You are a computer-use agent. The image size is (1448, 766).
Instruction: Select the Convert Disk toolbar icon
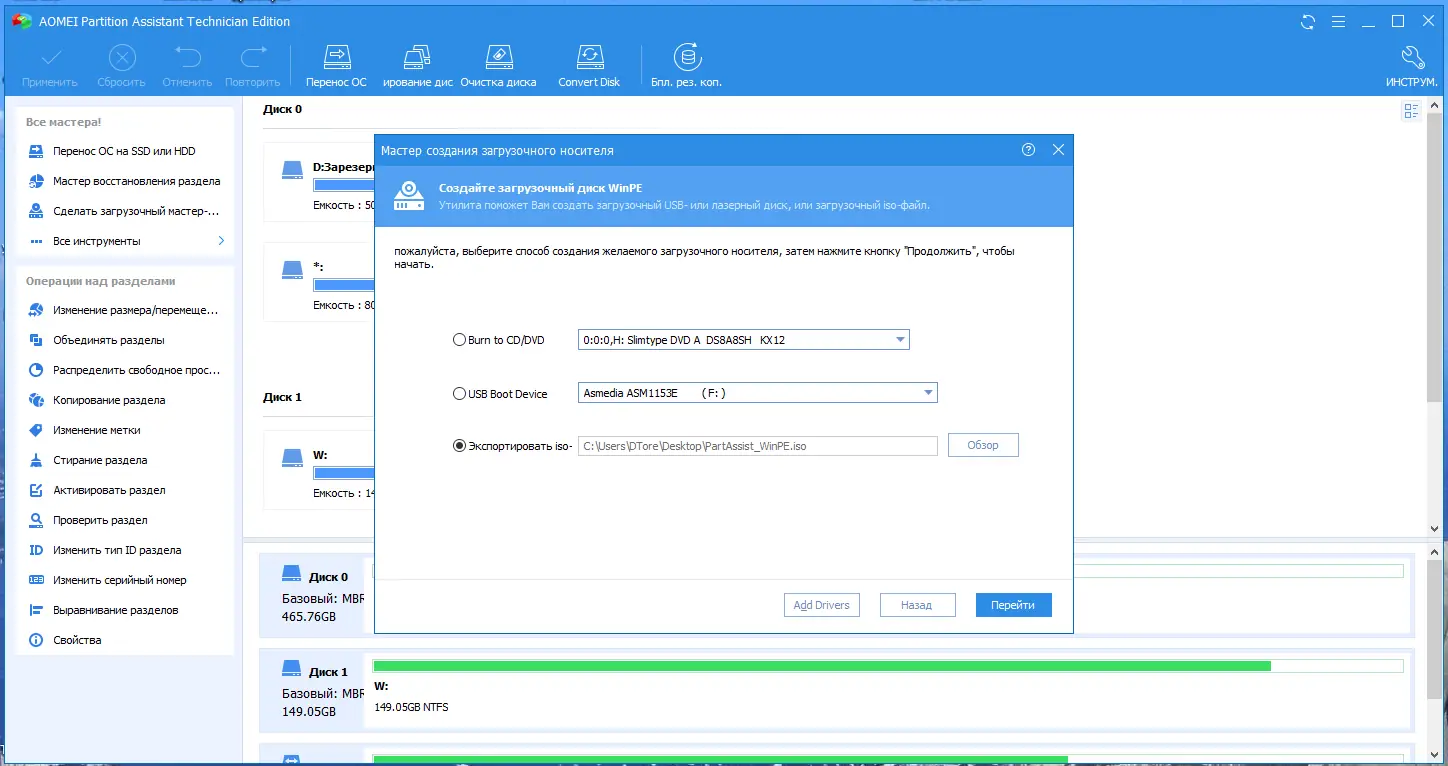click(x=589, y=63)
